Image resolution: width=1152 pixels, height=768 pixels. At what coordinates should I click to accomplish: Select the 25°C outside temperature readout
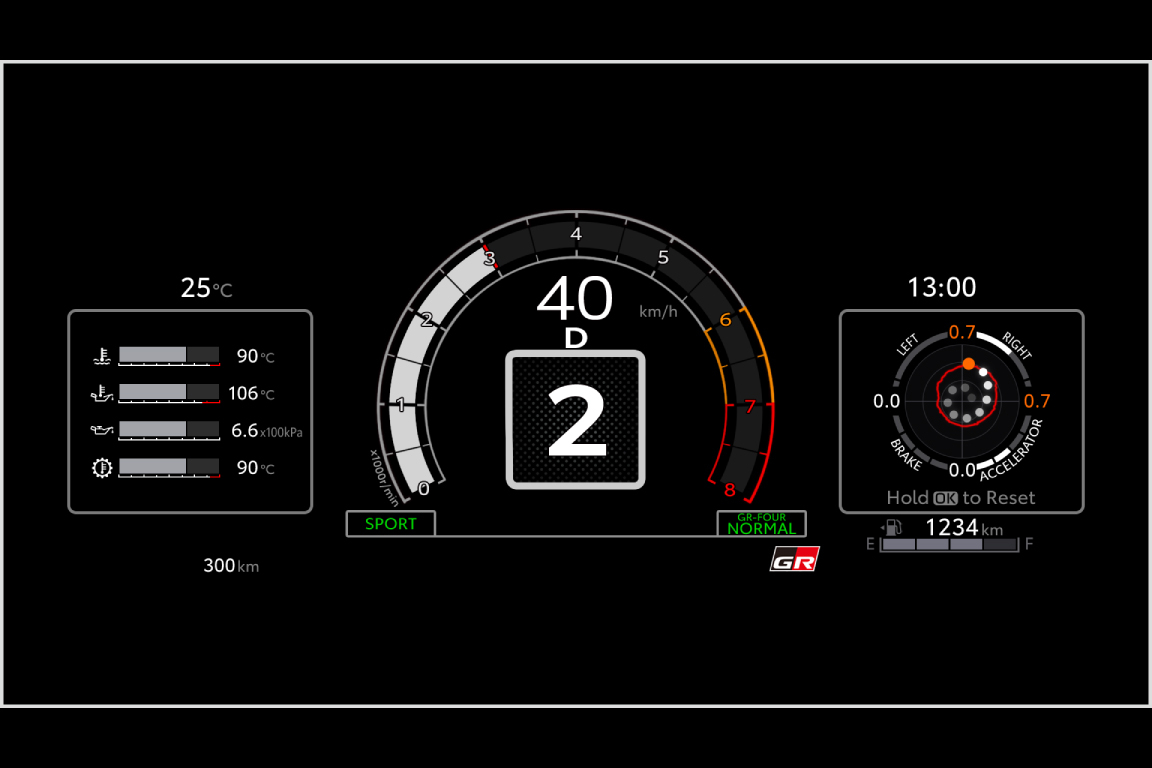[x=205, y=288]
